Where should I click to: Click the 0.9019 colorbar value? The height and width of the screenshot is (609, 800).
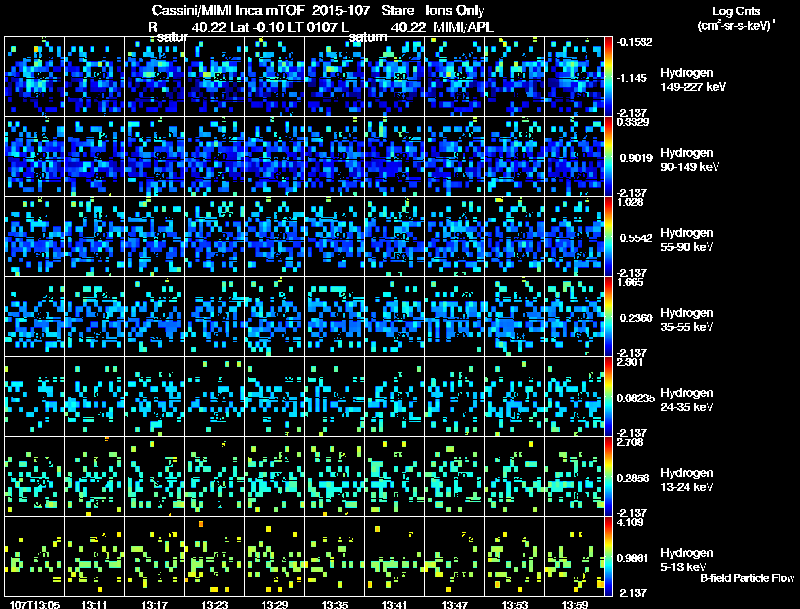(x=636, y=158)
